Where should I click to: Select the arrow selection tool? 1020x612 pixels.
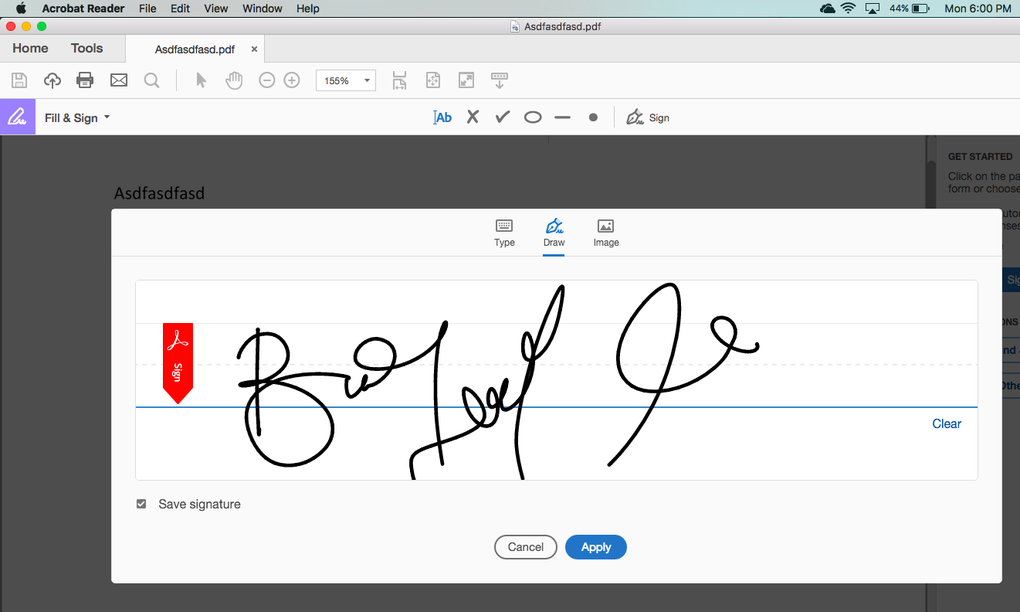click(201, 80)
